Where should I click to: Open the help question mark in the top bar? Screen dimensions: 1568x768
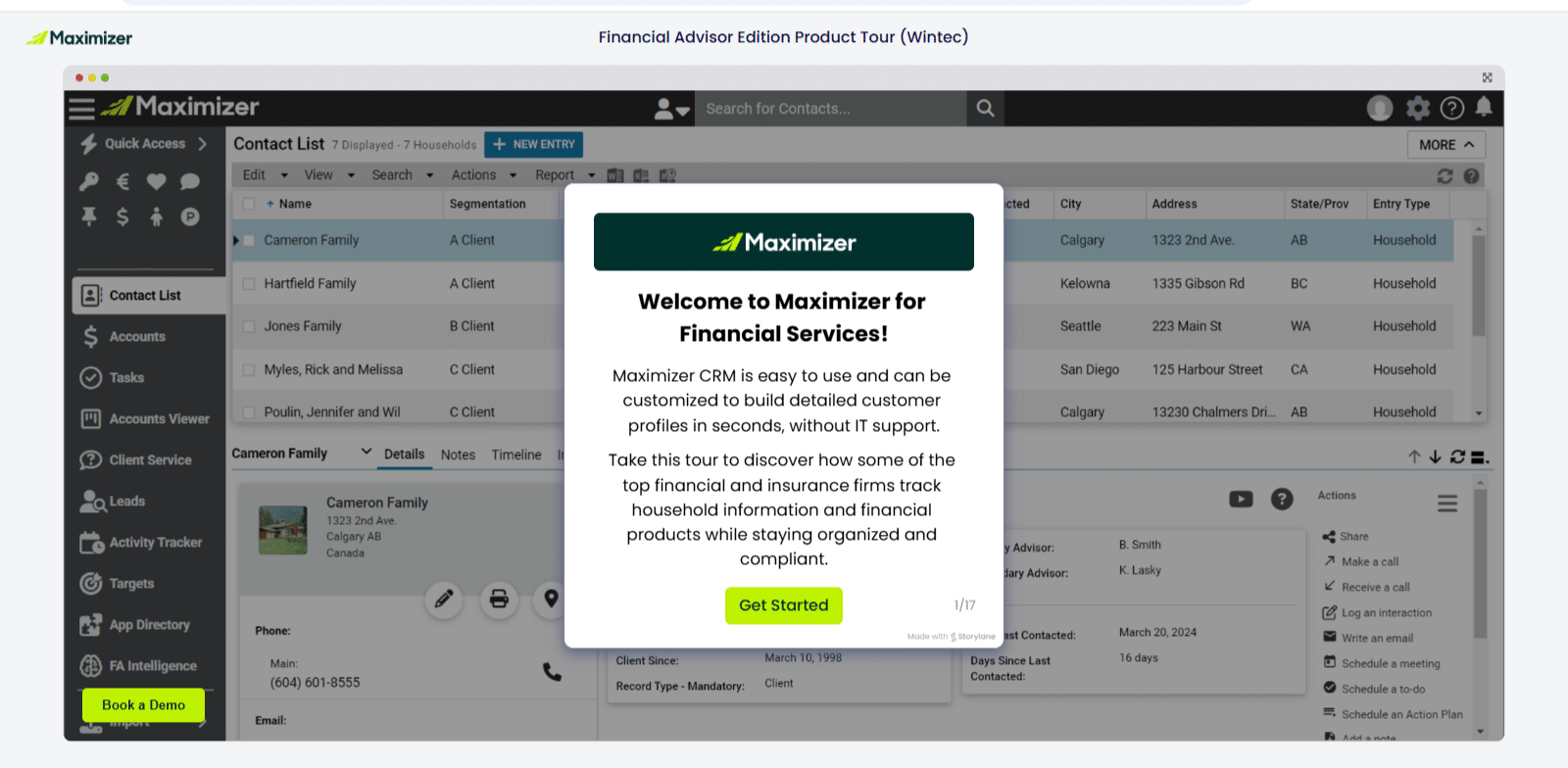point(1452,108)
